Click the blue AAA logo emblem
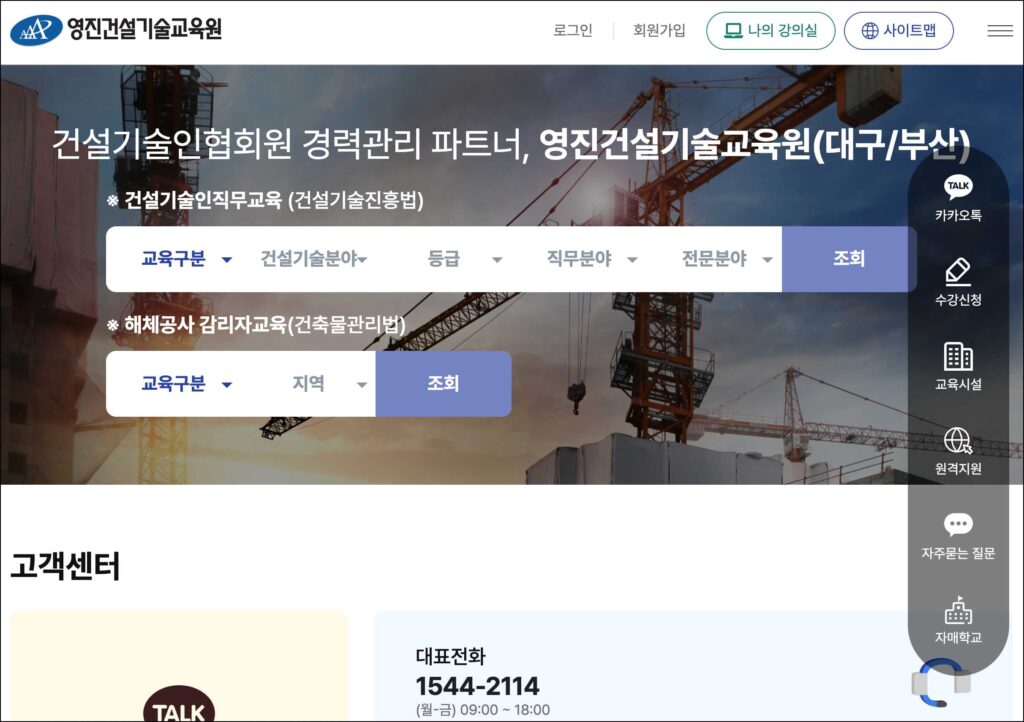The height and width of the screenshot is (722, 1024). click(x=36, y=29)
